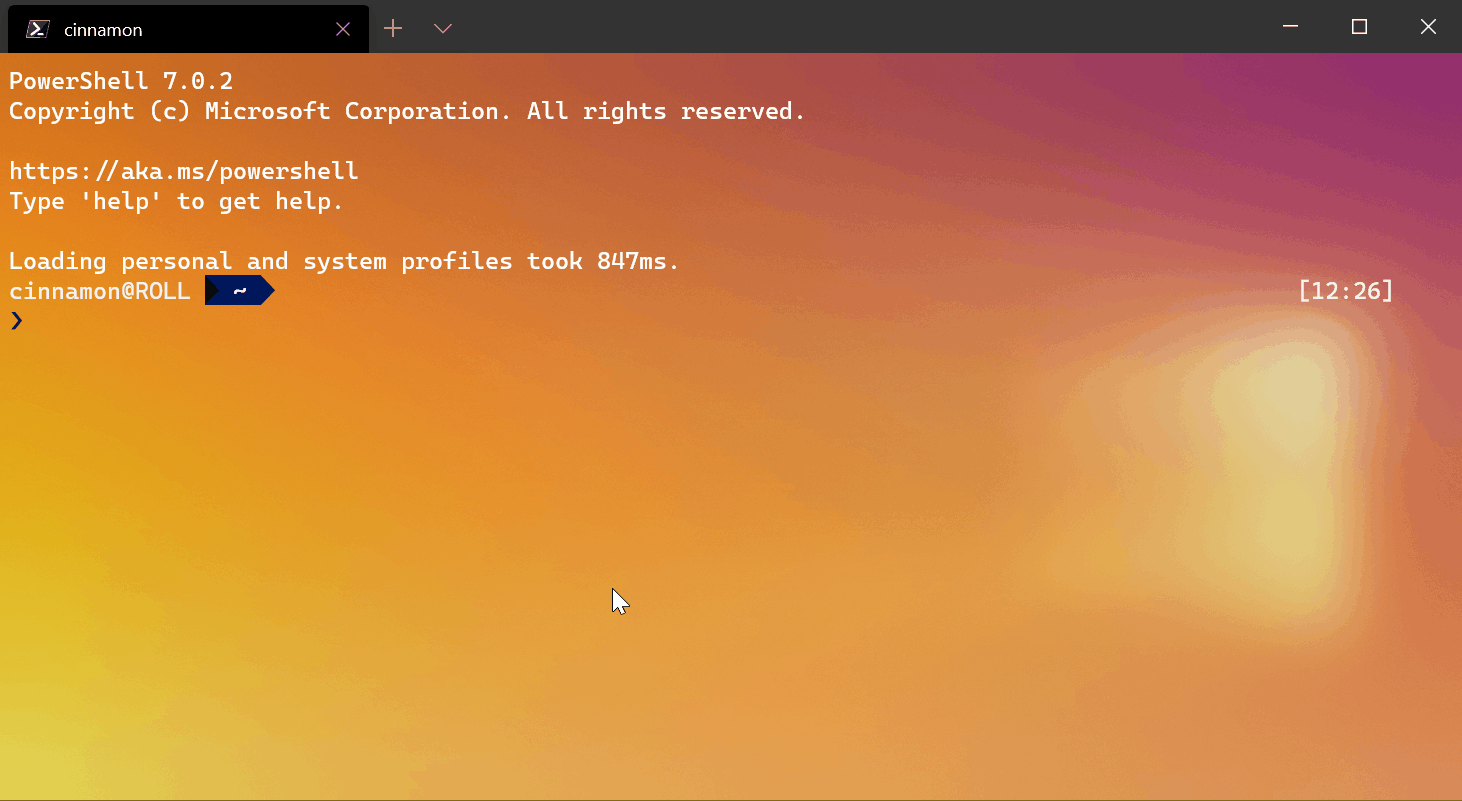Image resolution: width=1462 pixels, height=801 pixels.
Task: Click the https://aka.ms/powershell link
Action: tap(183, 170)
